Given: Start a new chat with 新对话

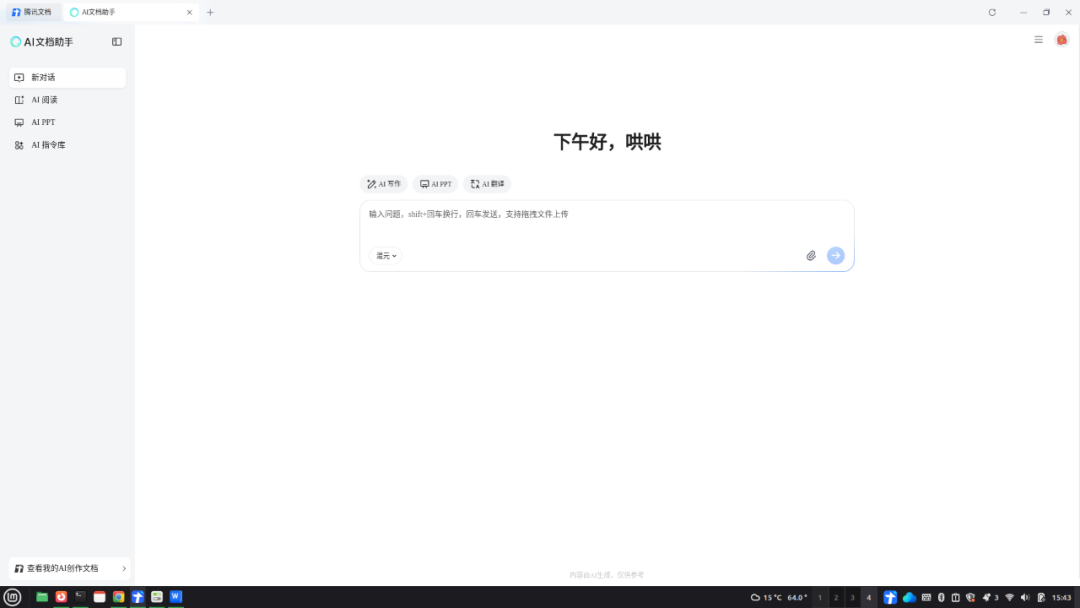Looking at the screenshot, I should (x=68, y=77).
